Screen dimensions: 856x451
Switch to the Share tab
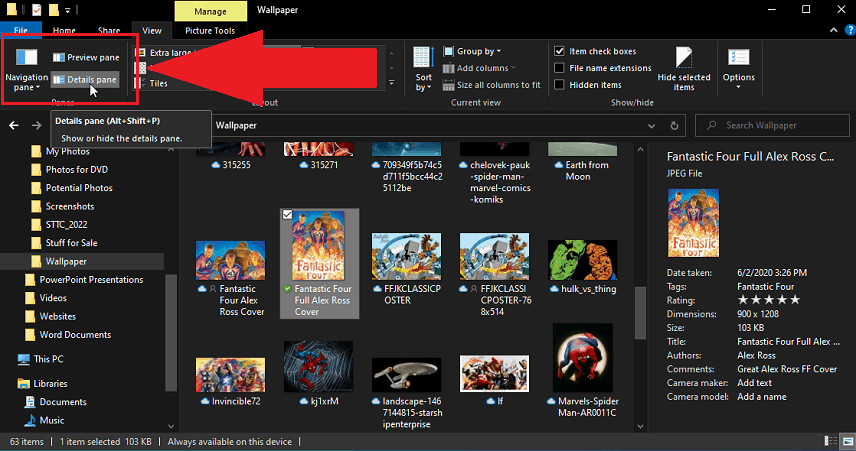point(109,31)
